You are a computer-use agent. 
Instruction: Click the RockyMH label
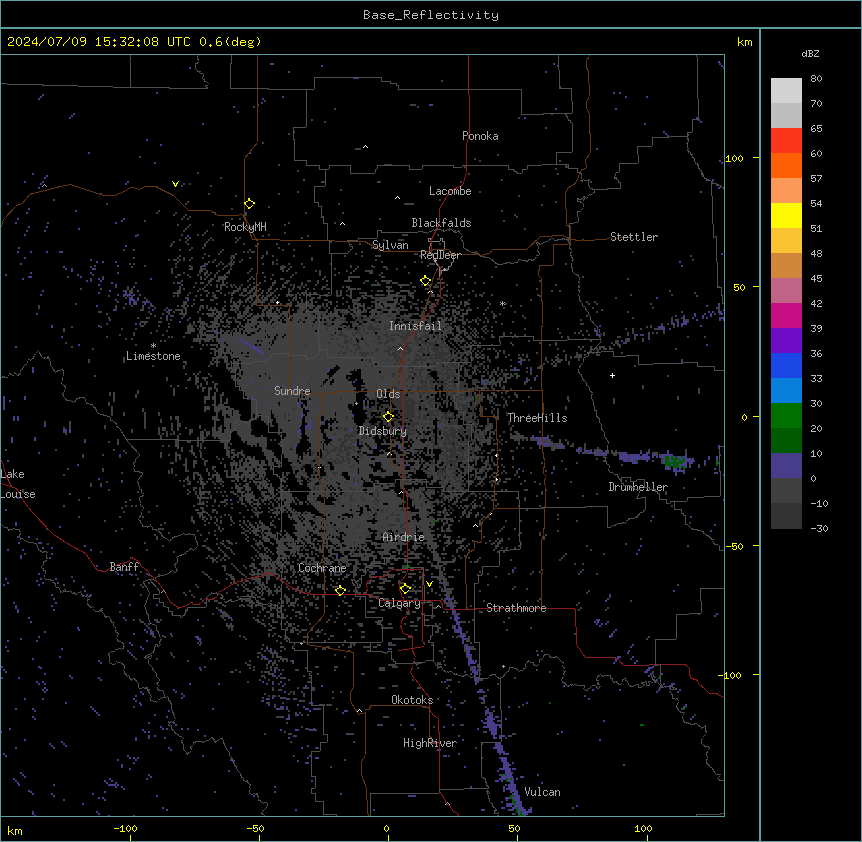[245, 227]
